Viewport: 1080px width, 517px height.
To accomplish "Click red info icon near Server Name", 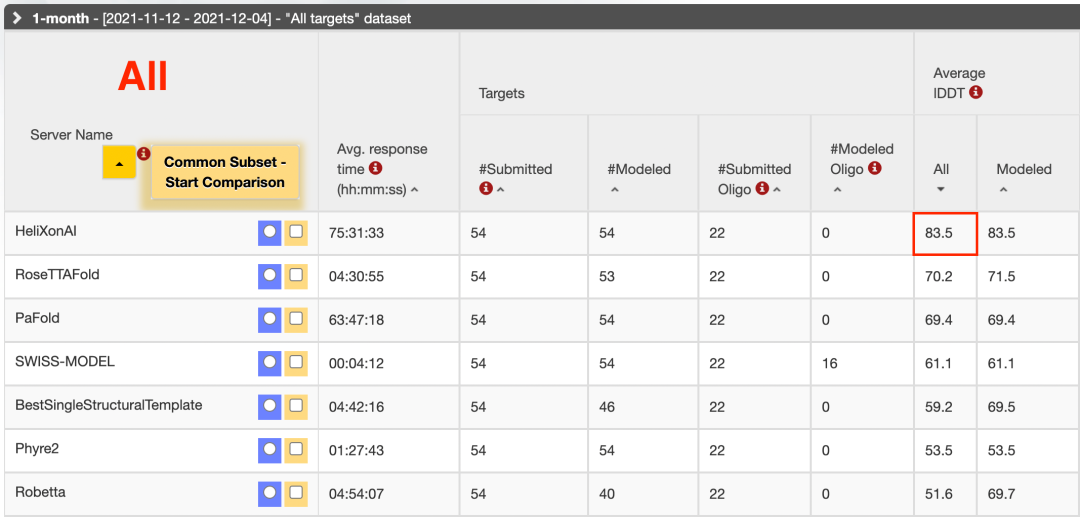I will pos(144,154).
